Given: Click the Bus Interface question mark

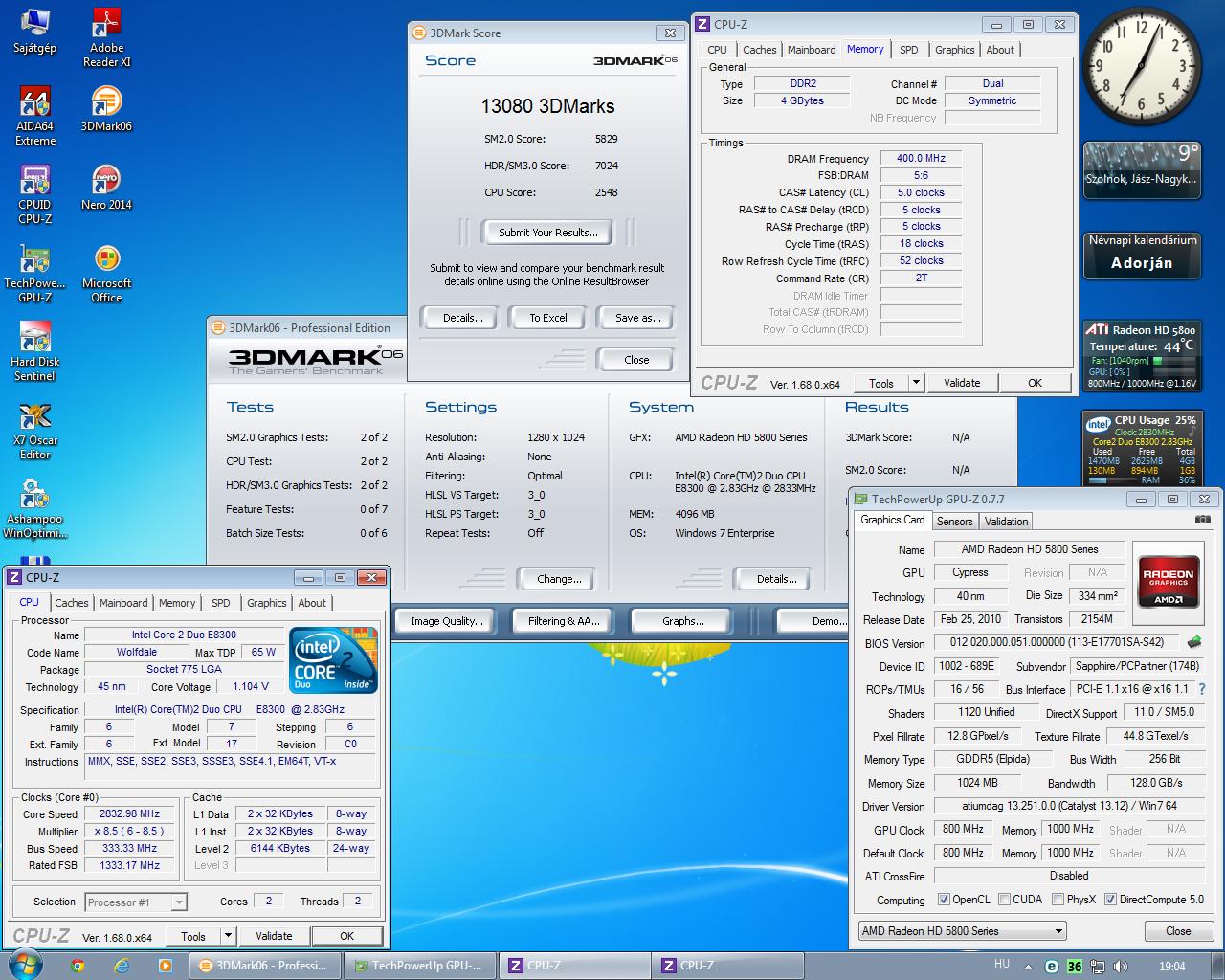Looking at the screenshot, I should click(x=1202, y=689).
